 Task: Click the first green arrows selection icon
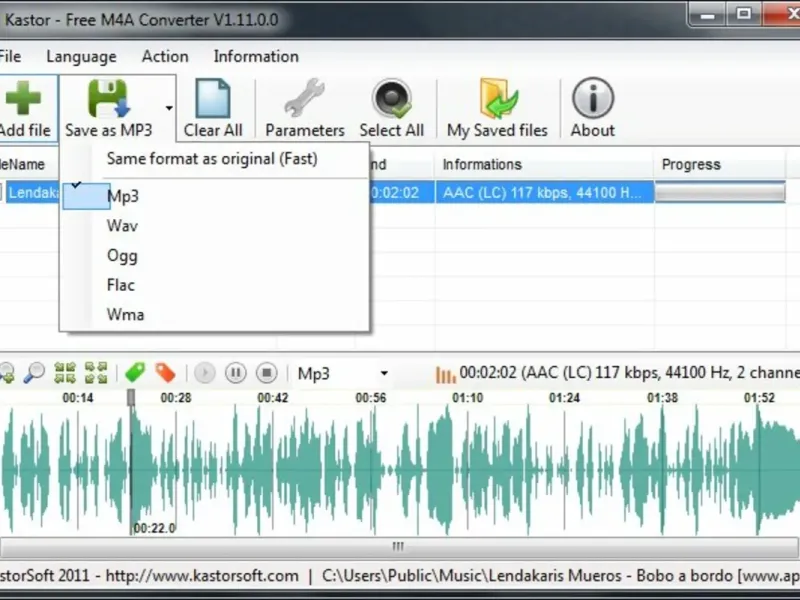(x=65, y=373)
